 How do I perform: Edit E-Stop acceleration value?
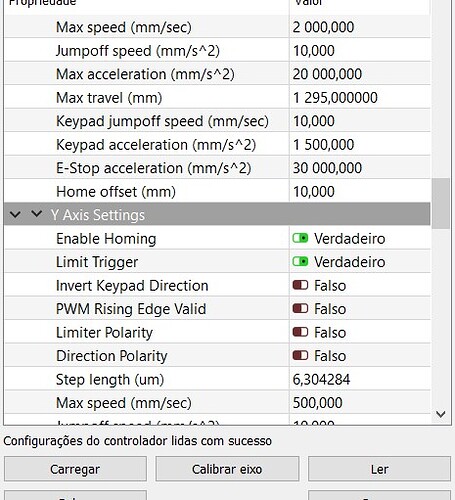360,168
